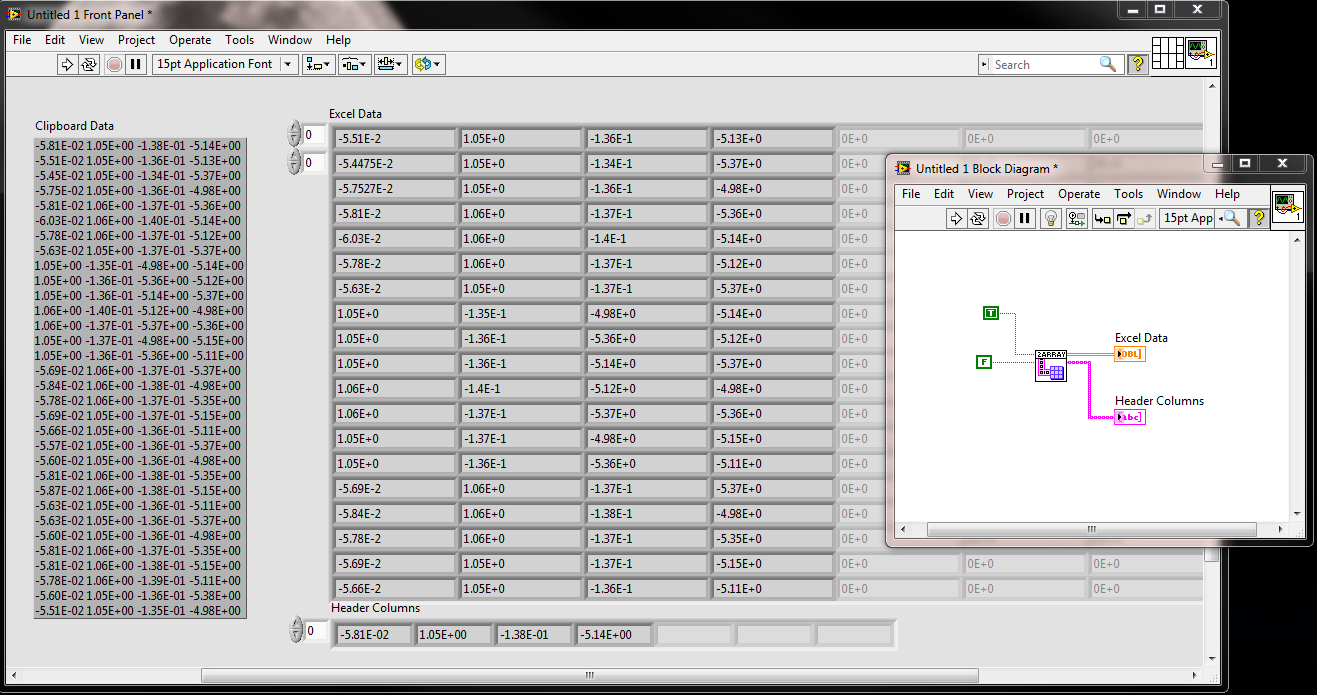Pause execution from the Front Panel toolbar
1317x695 pixels.
coord(136,64)
